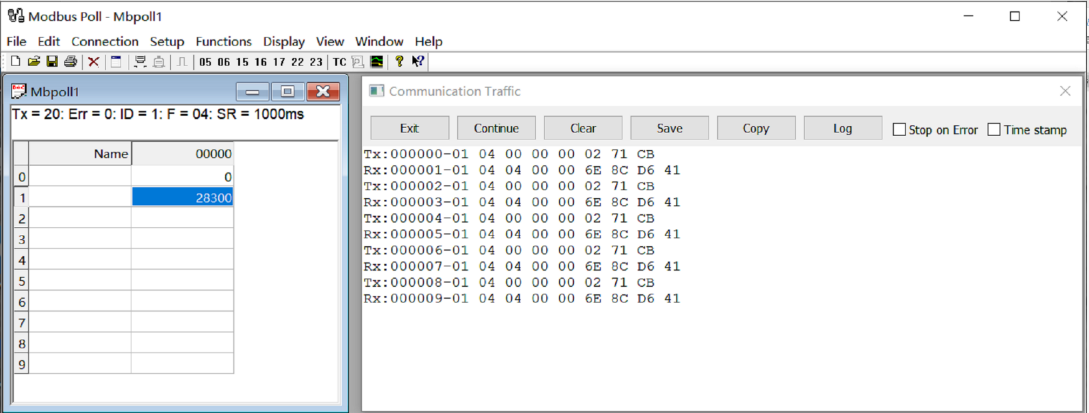This screenshot has width=1089, height=413.
Task: Maximize the Modbus Poll main window
Action: [1015, 17]
